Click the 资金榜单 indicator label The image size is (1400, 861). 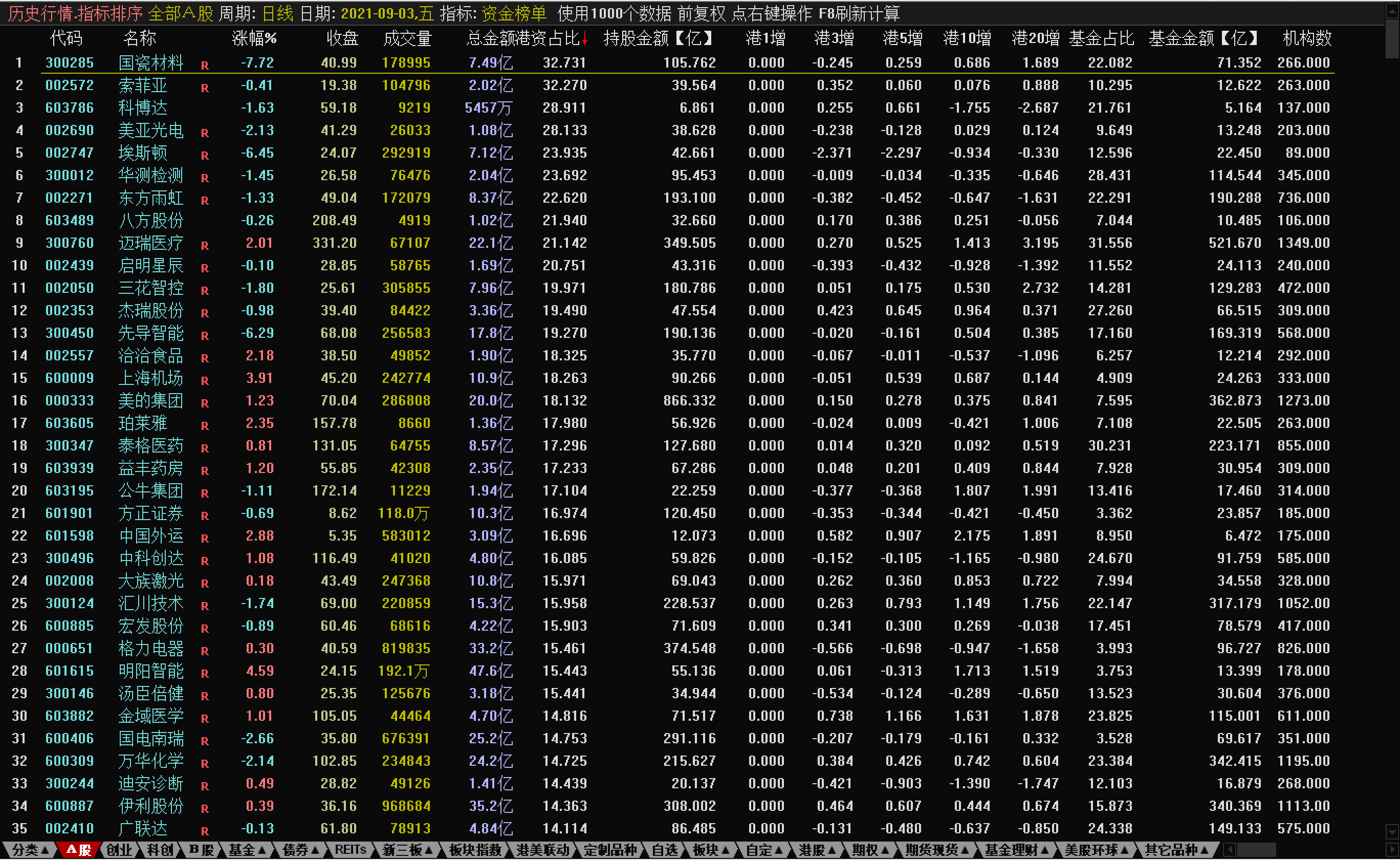[514, 13]
